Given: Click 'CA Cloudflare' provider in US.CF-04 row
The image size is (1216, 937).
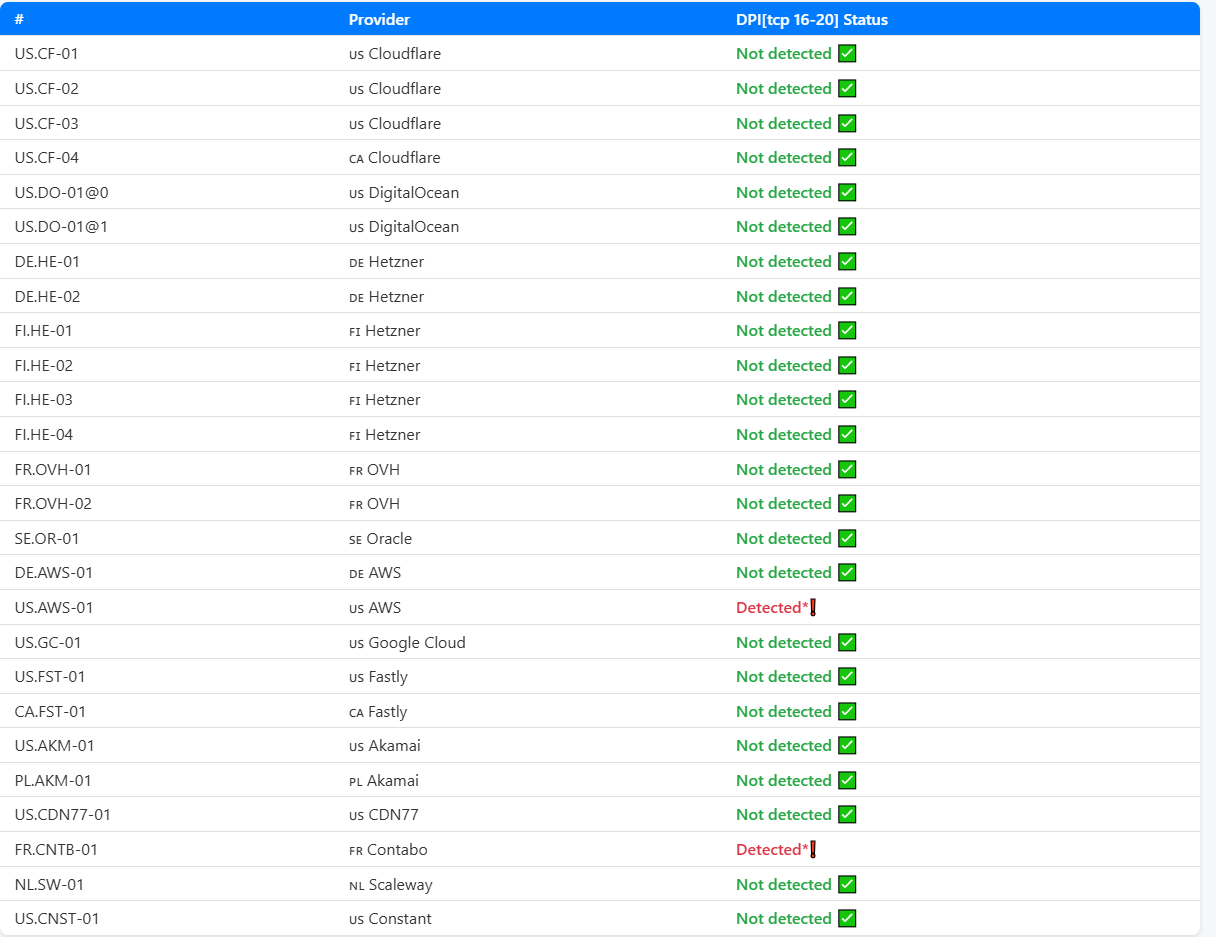Looking at the screenshot, I should tap(395, 157).
